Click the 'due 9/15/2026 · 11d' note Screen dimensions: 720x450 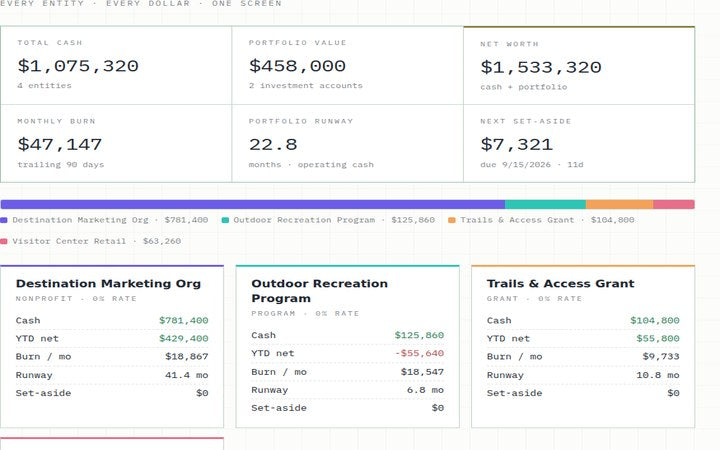(532, 164)
